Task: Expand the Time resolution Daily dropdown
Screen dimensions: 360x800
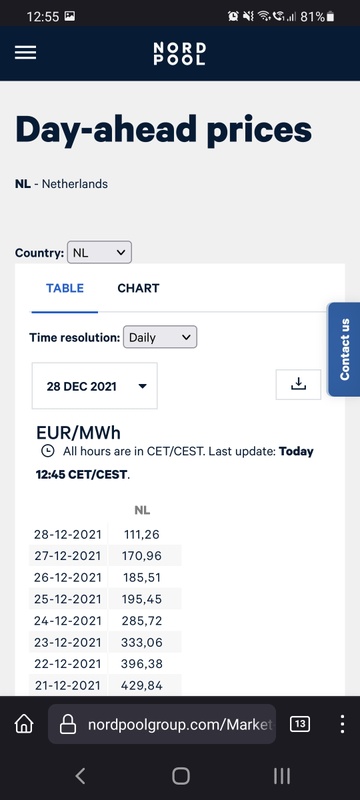Action: (160, 337)
